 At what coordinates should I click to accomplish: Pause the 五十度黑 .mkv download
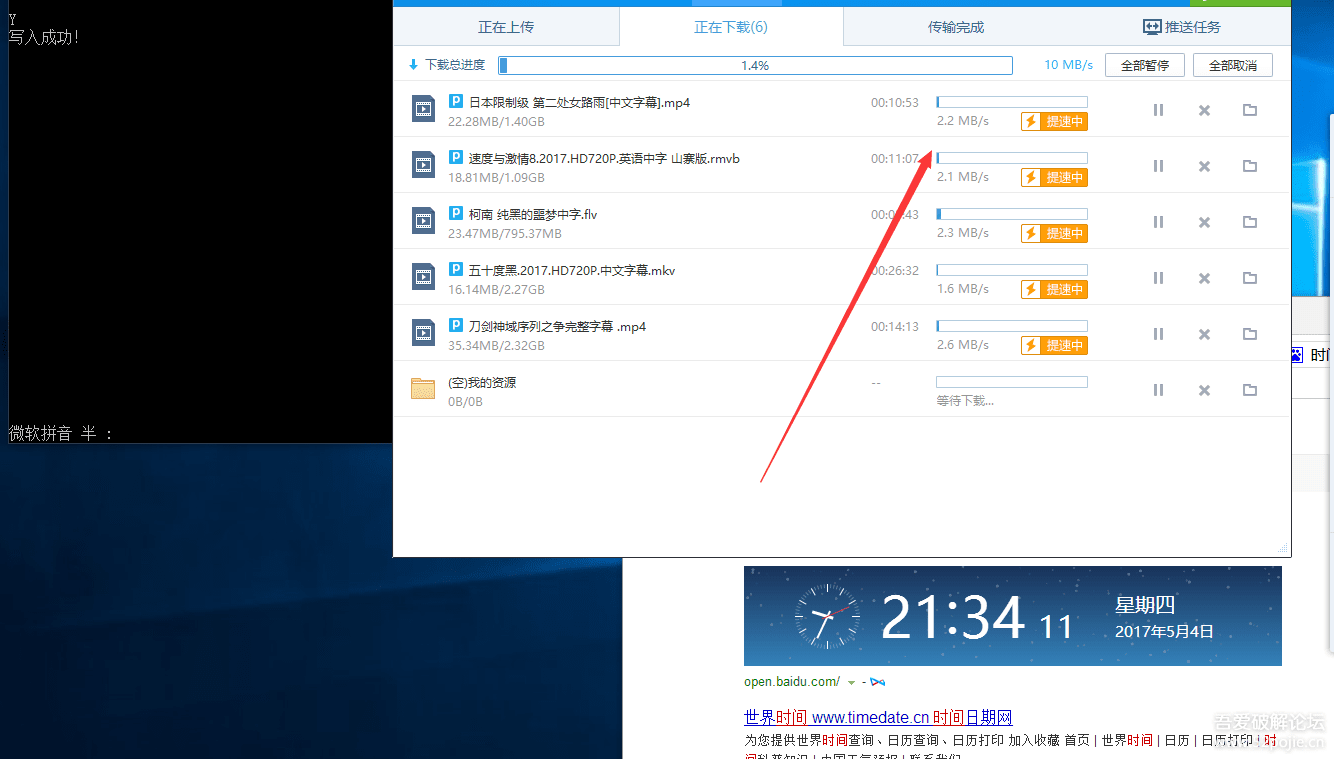1158,278
